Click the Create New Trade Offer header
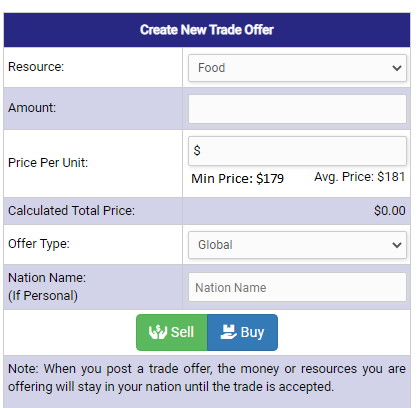 (207, 30)
